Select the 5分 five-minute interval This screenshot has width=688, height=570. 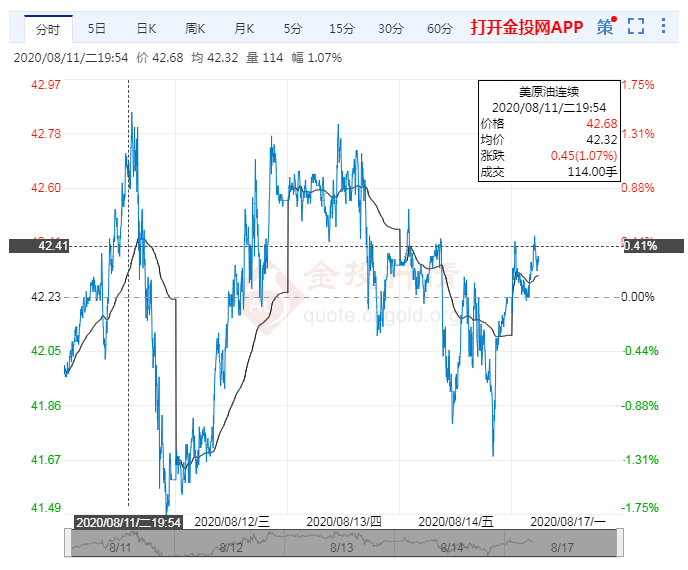293,28
